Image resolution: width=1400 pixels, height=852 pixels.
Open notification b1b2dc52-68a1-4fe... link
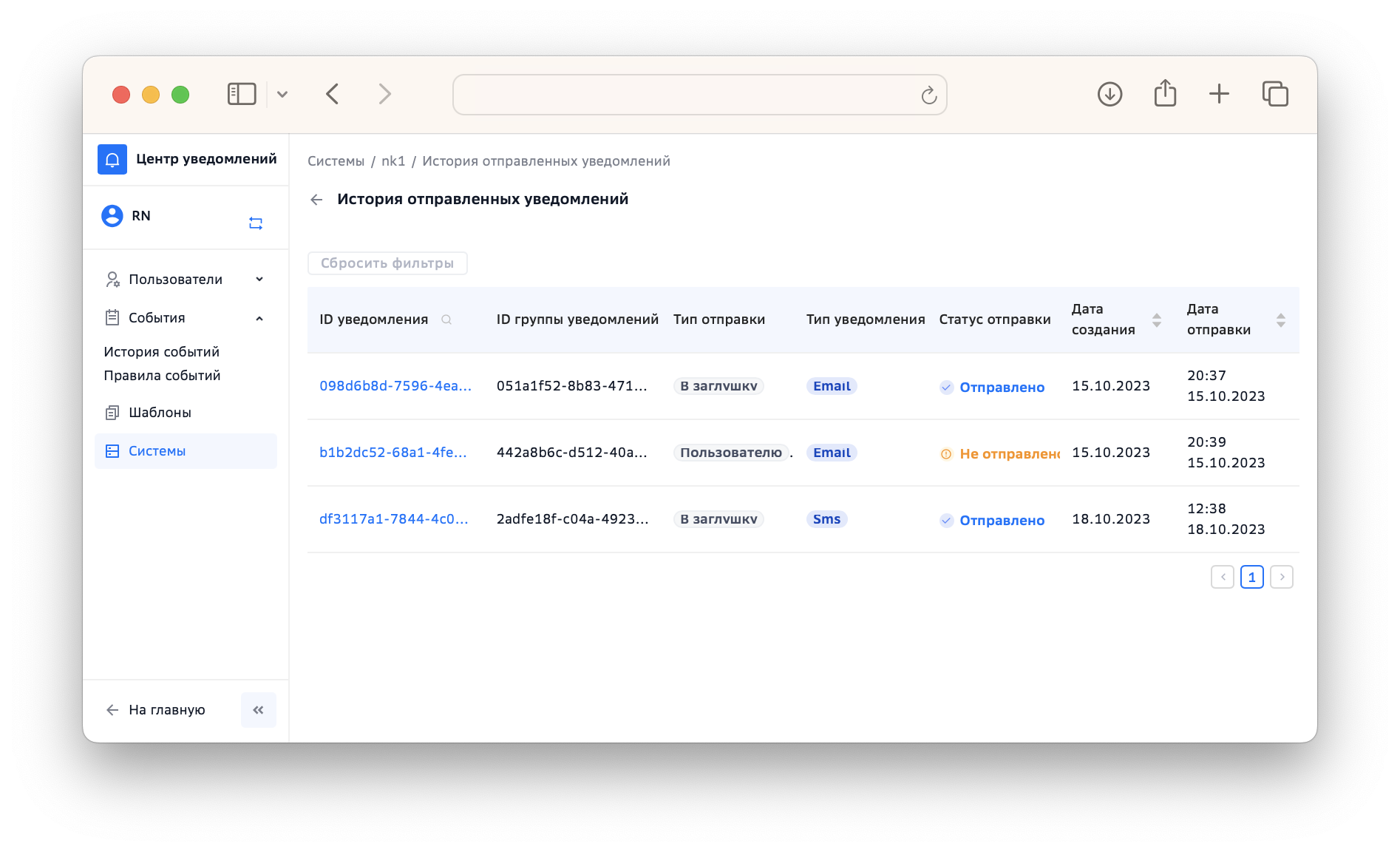tap(393, 453)
